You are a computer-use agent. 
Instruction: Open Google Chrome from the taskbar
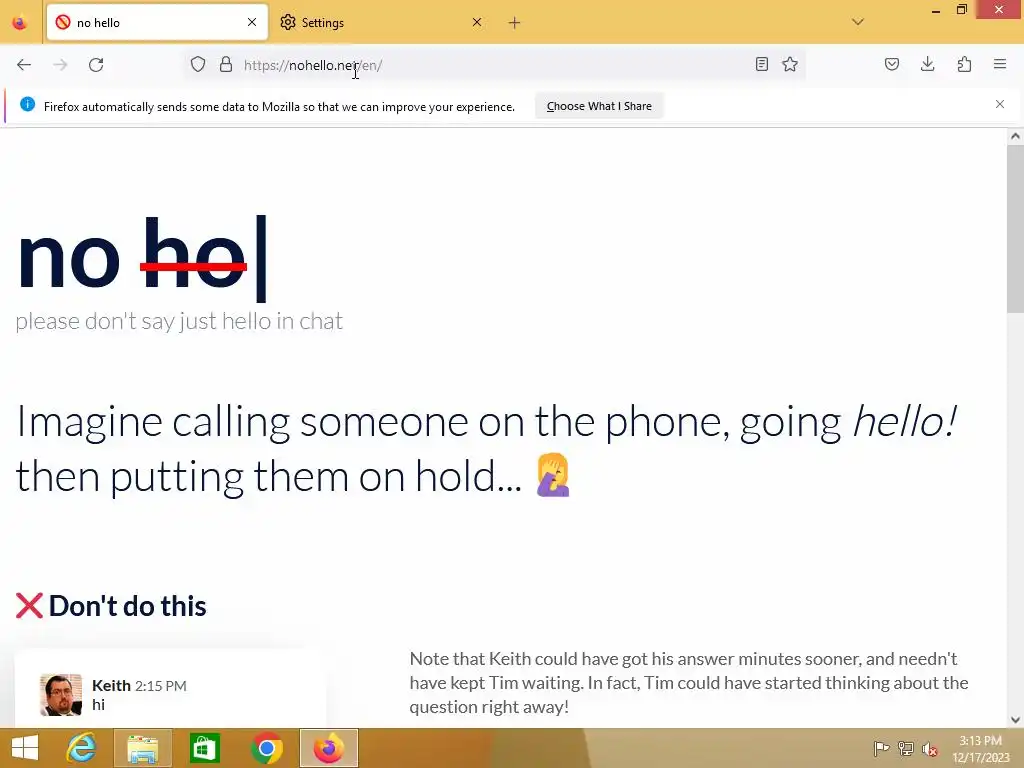(x=266, y=748)
